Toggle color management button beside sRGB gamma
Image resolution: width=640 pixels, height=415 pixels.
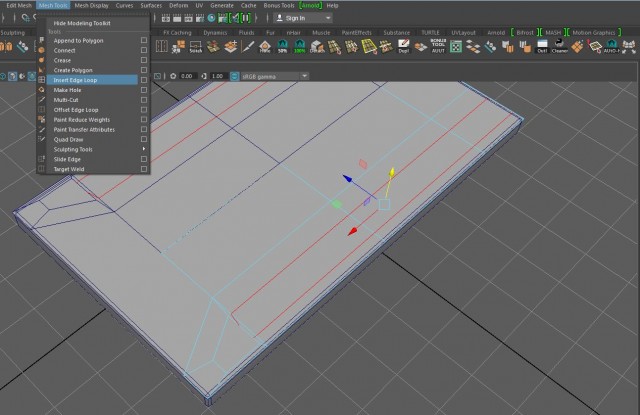[x=235, y=76]
